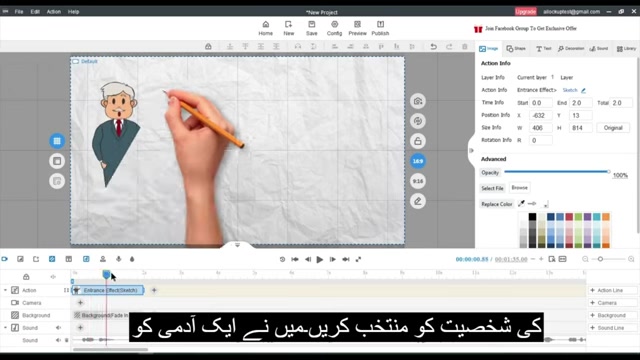Pick the orange color swatch
The image size is (640, 360).
click(x=606, y=217)
